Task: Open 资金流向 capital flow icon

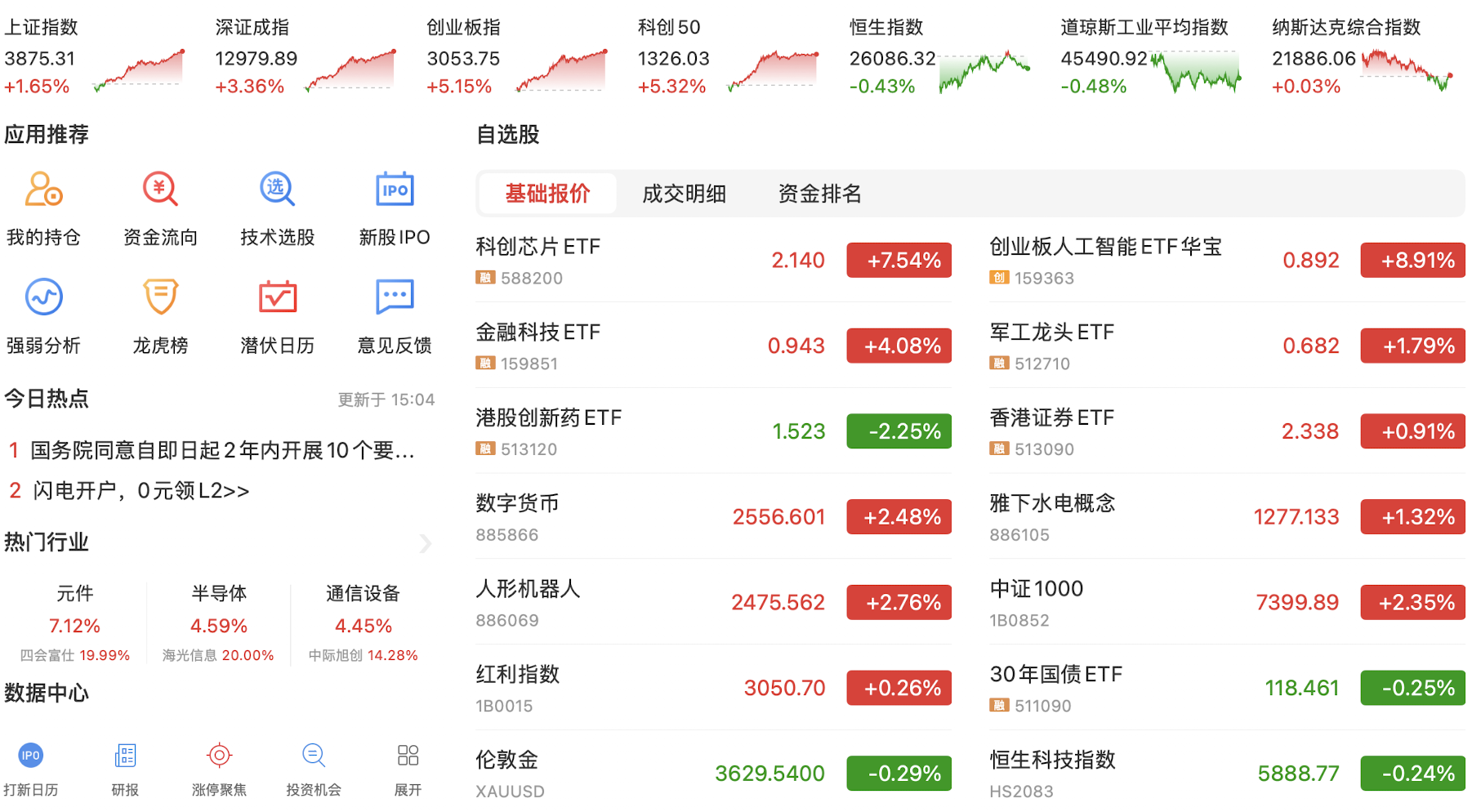Action: click(160, 190)
